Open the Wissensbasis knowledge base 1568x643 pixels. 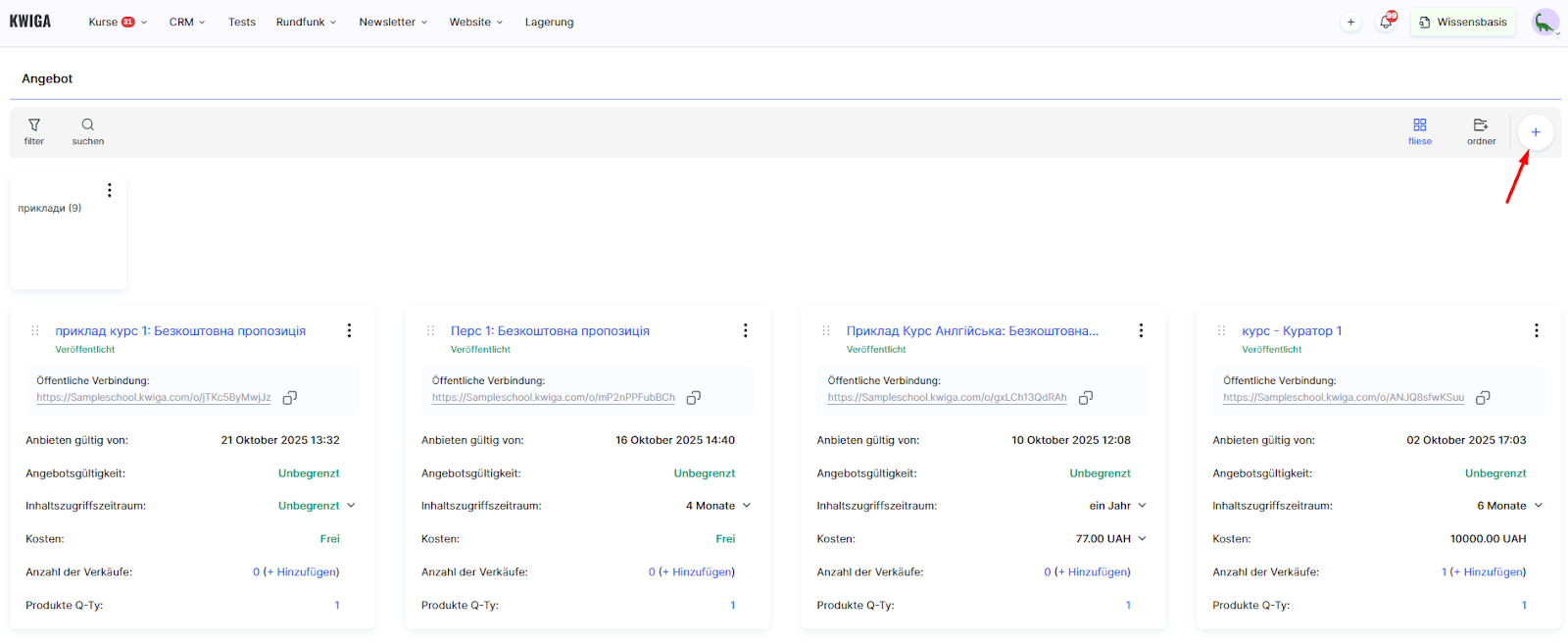tap(1462, 23)
